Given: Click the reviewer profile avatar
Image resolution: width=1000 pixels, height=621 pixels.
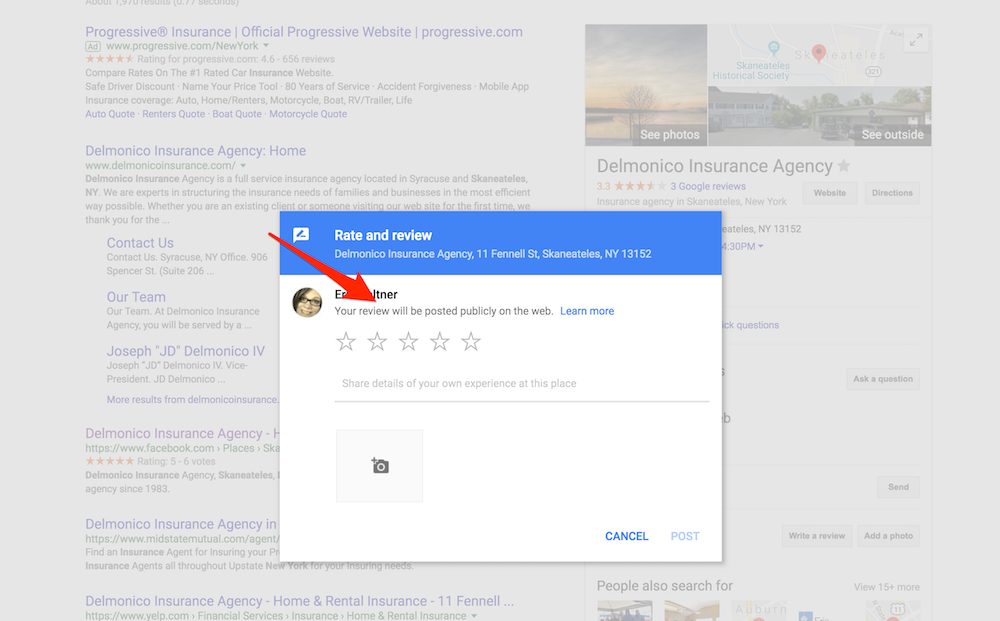Looking at the screenshot, I should pos(307,302).
